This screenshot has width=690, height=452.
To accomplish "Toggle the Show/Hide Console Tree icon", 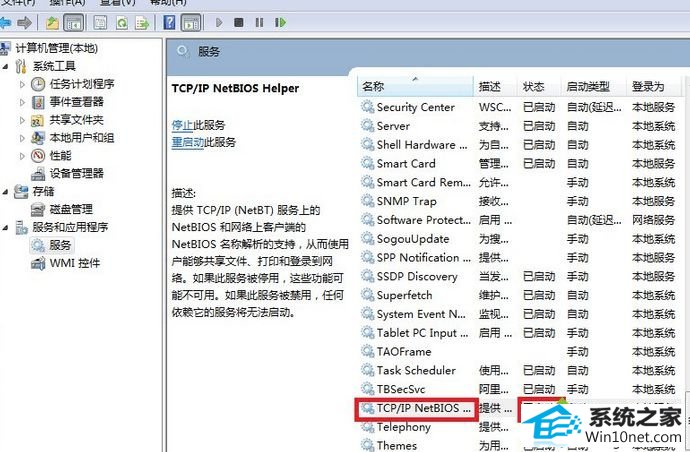I will click(x=73, y=22).
